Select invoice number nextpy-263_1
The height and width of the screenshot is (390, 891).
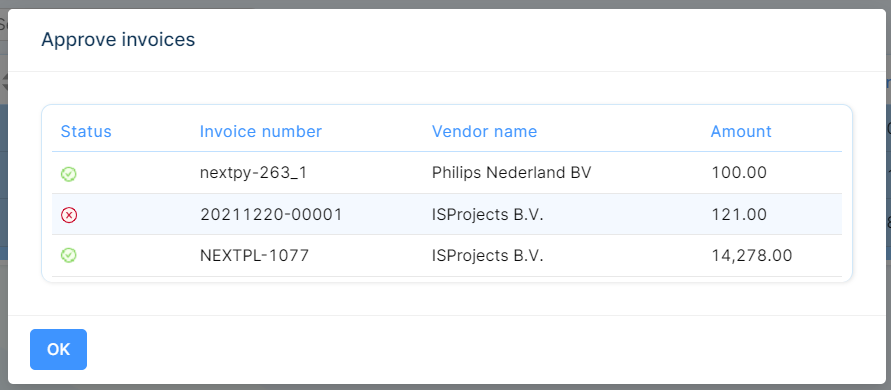(253, 173)
